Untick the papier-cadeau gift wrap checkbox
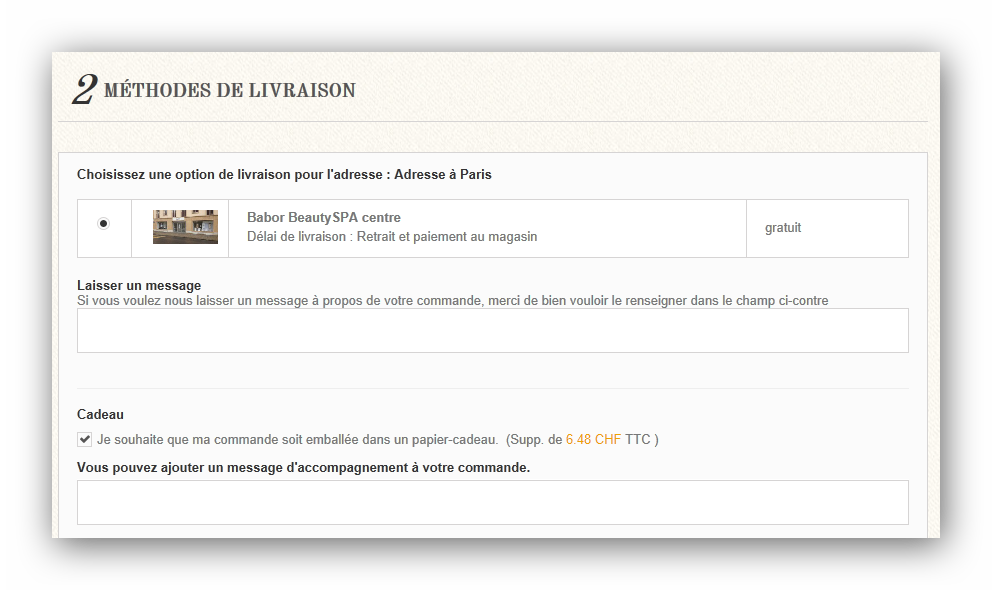The width and height of the screenshot is (992, 590). coord(84,439)
